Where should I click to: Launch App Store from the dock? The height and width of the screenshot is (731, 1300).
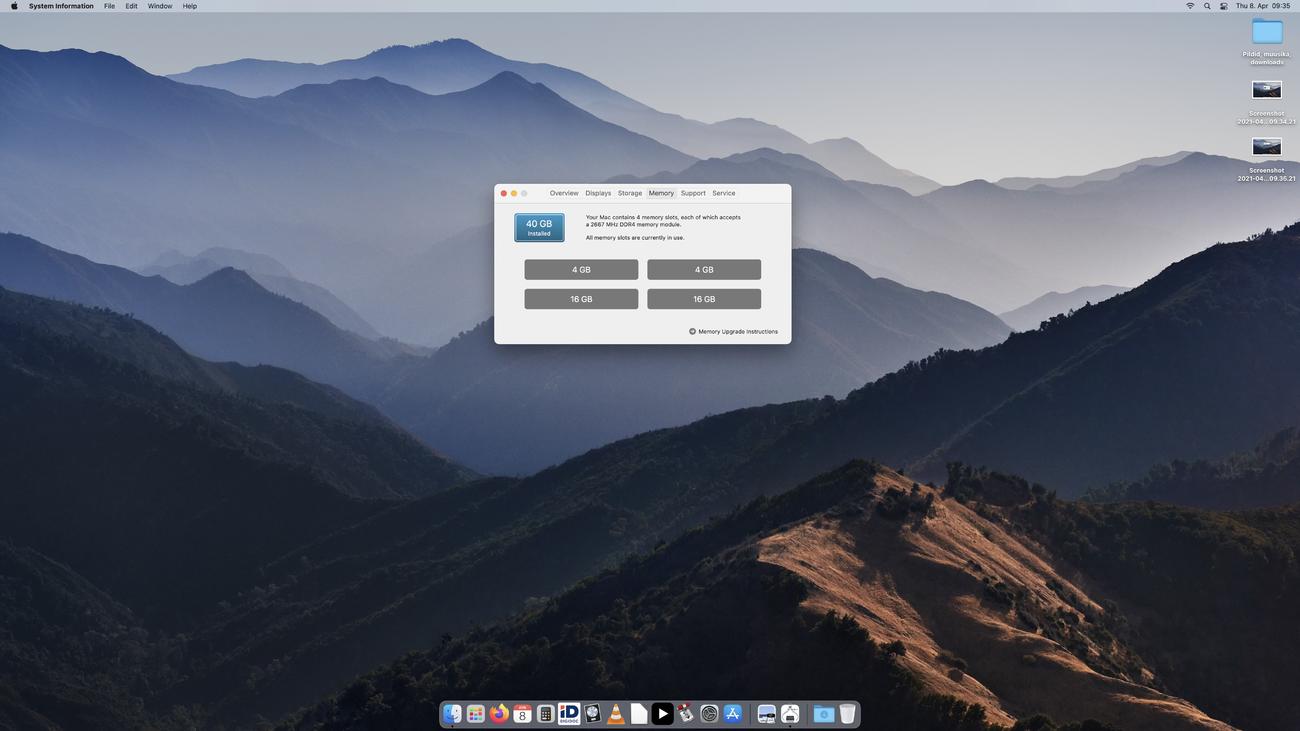pyautogui.click(x=733, y=714)
